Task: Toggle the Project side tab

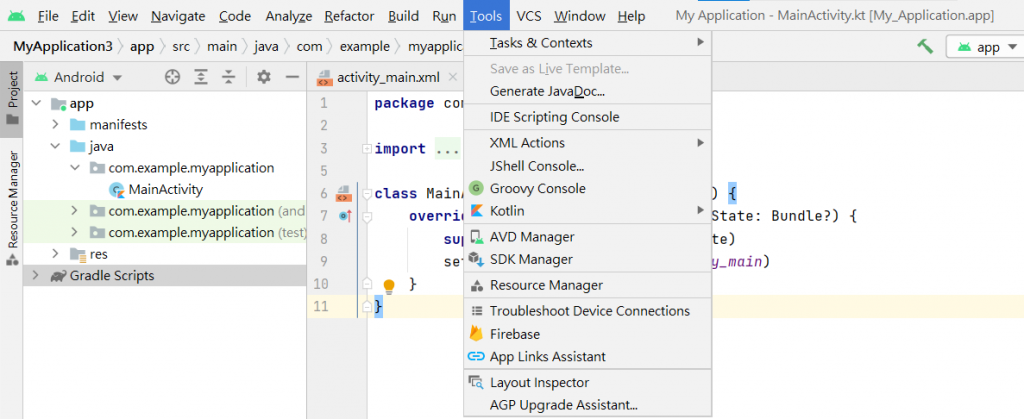Action: pos(12,98)
